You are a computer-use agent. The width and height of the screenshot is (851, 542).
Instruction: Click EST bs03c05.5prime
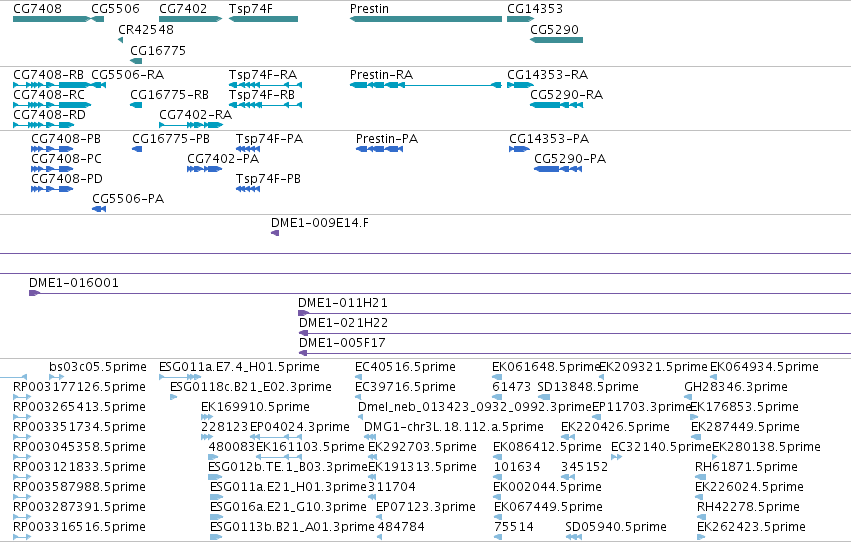56,377
